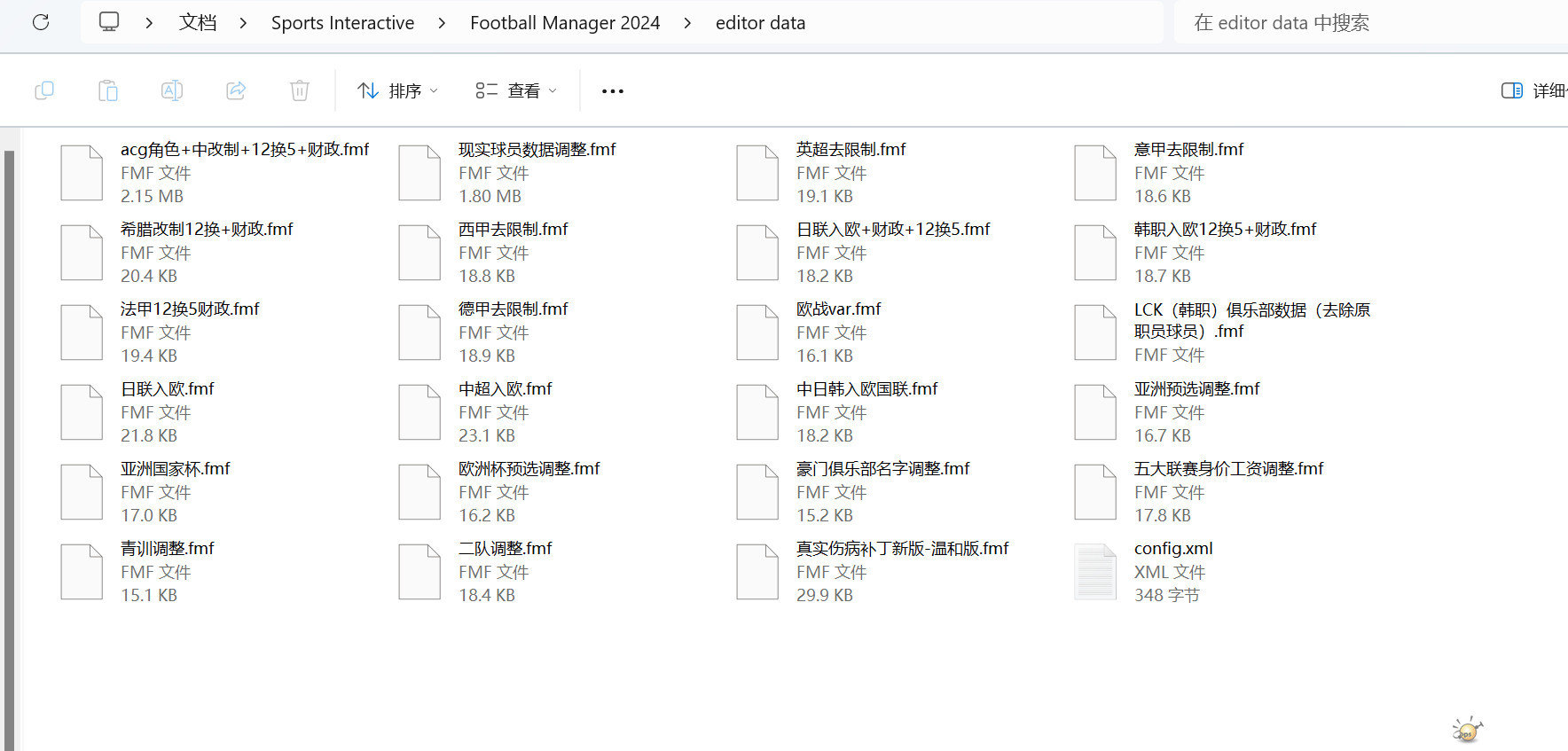Select the 英超去限制.fmf file
This screenshot has width=1568, height=751.
click(851, 150)
